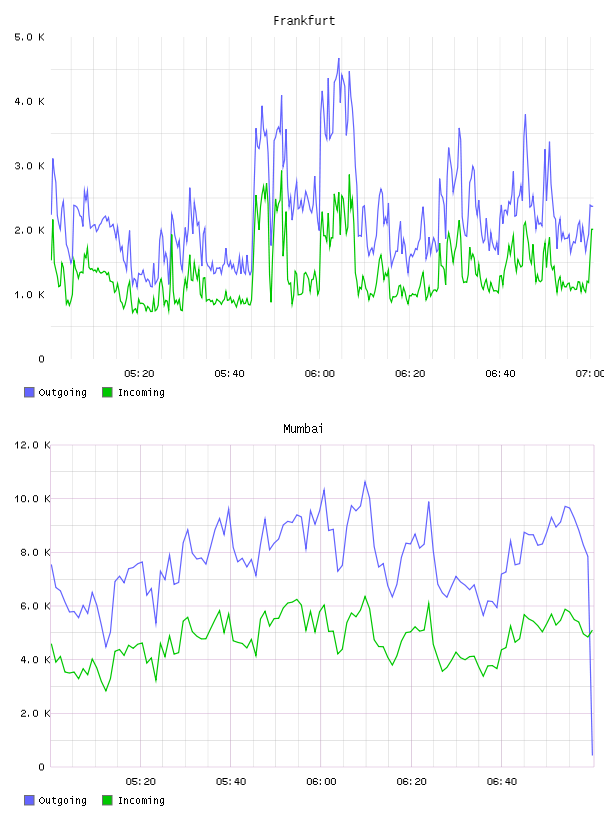Click the 6.0 K y-axis label on Mumbai chart
608x816 pixels.
(35, 606)
